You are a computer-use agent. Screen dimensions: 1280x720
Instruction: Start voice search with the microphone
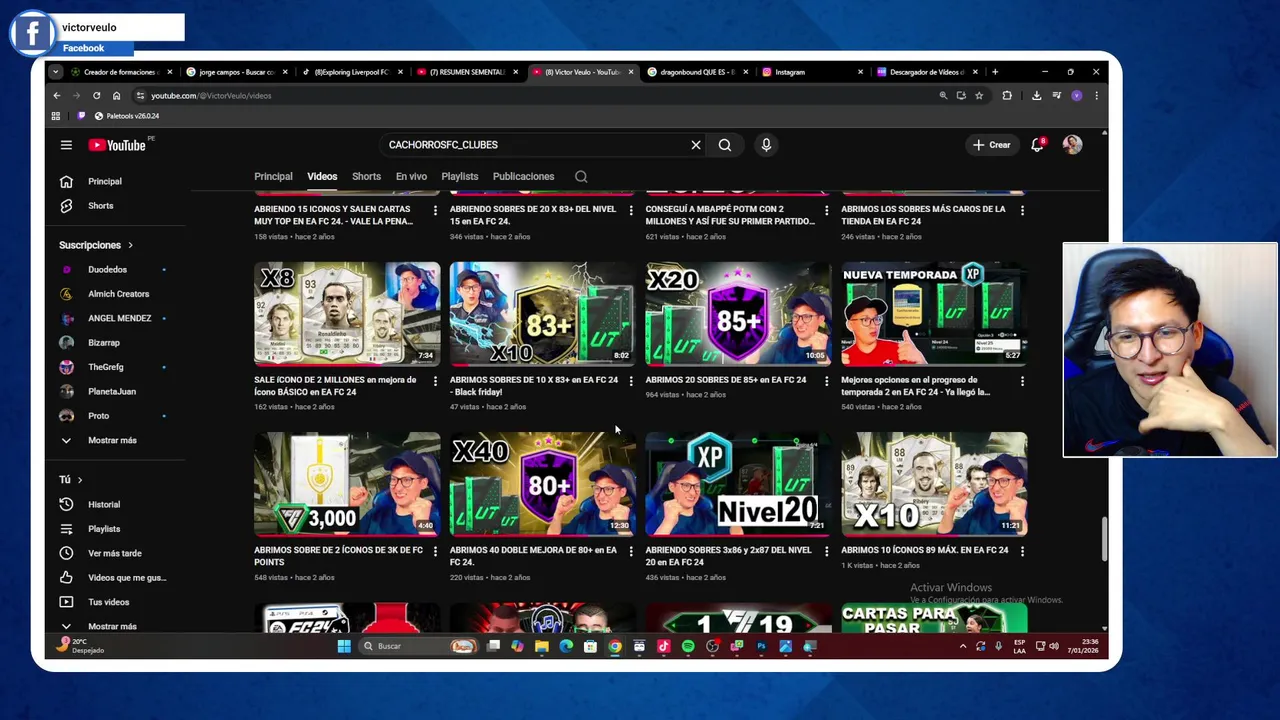pos(766,145)
